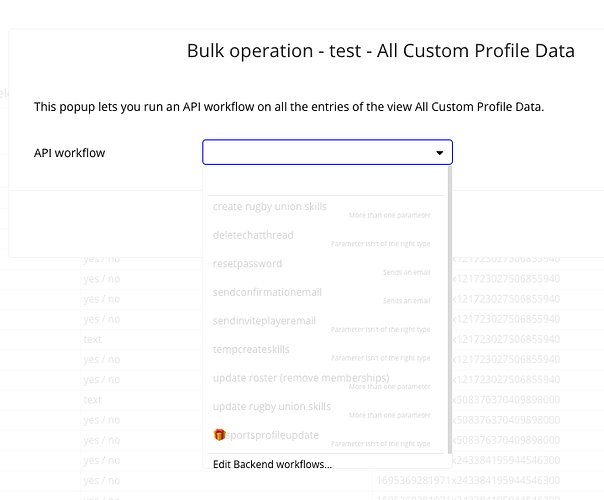Select the 'deletechatthread' workflow option
604x500 pixels.
(x=255, y=235)
